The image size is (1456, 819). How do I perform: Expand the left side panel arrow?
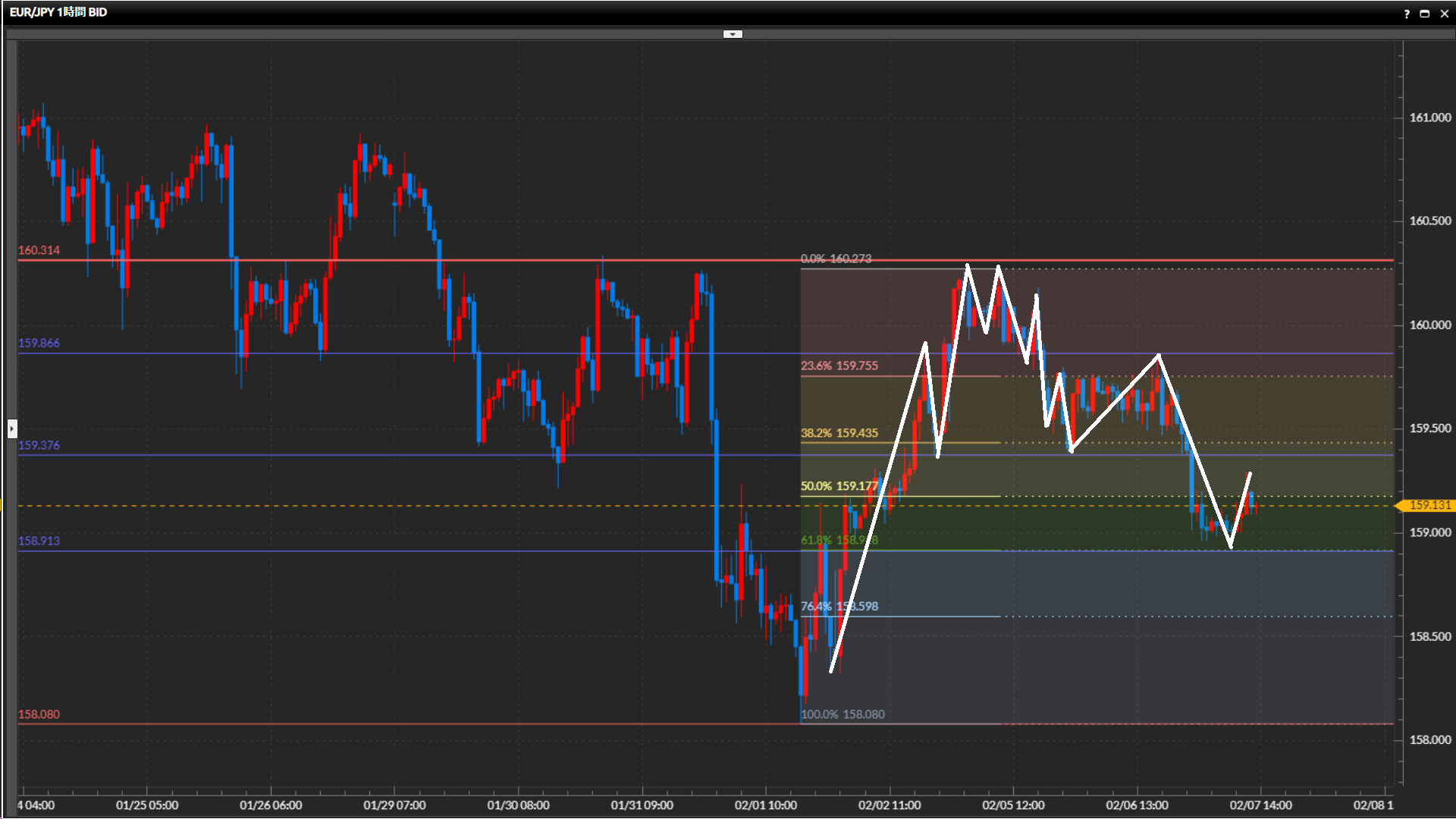(x=11, y=428)
